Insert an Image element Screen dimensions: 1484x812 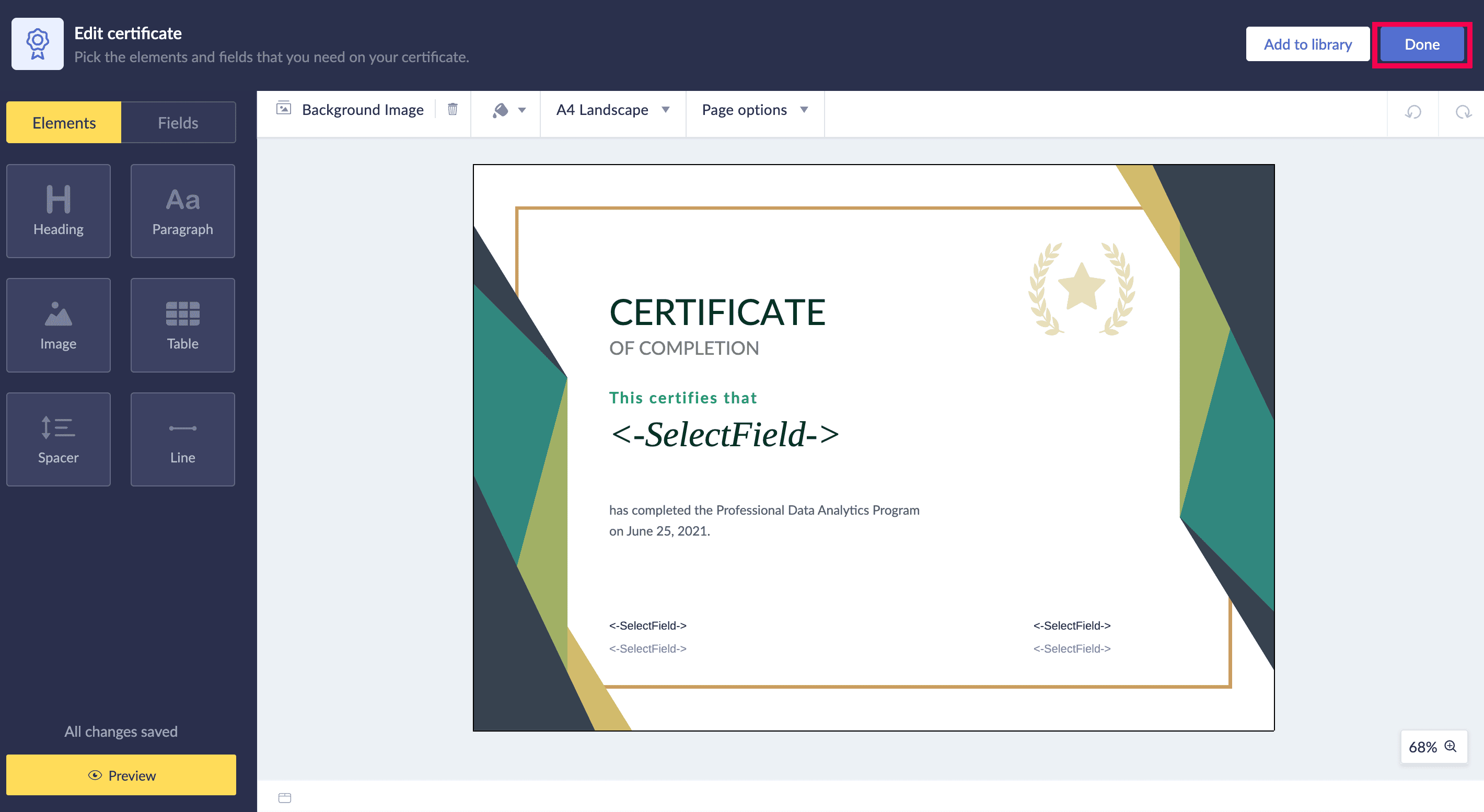pos(58,325)
